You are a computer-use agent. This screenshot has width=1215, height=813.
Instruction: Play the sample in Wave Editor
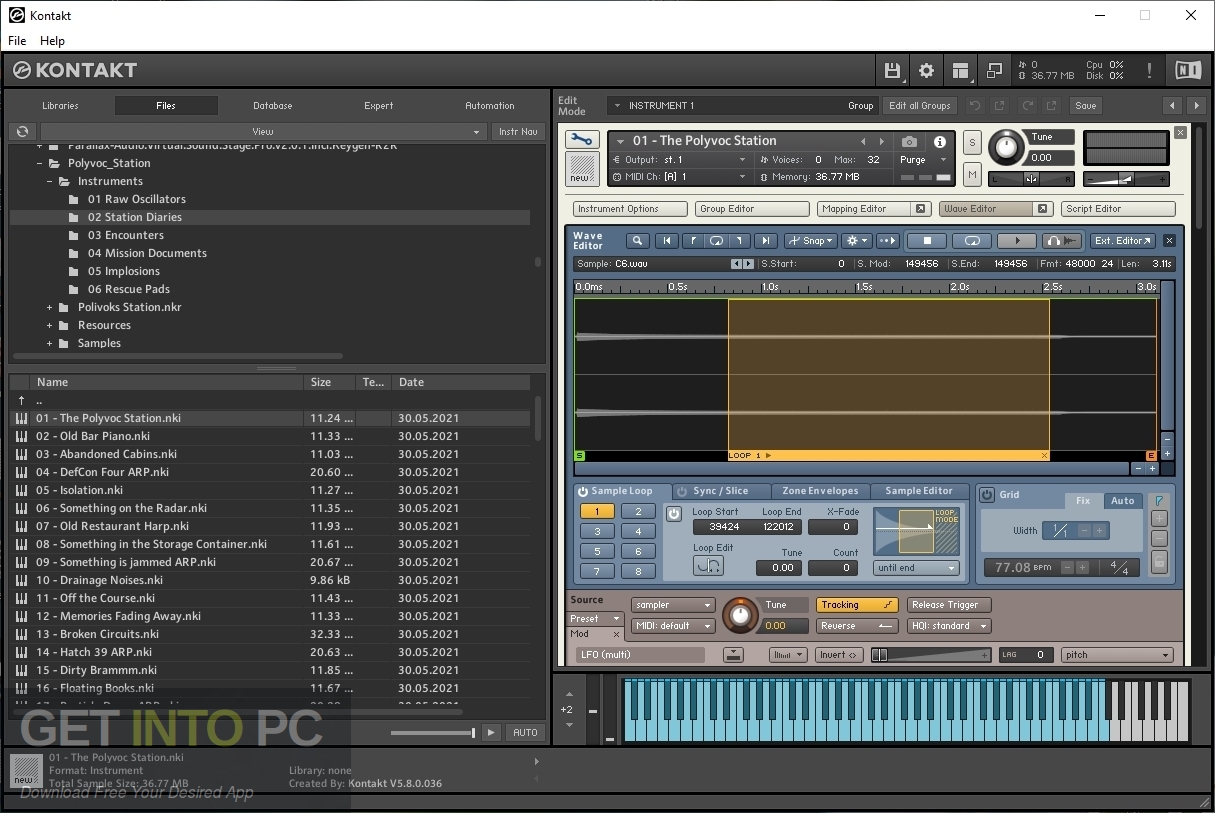(1018, 241)
